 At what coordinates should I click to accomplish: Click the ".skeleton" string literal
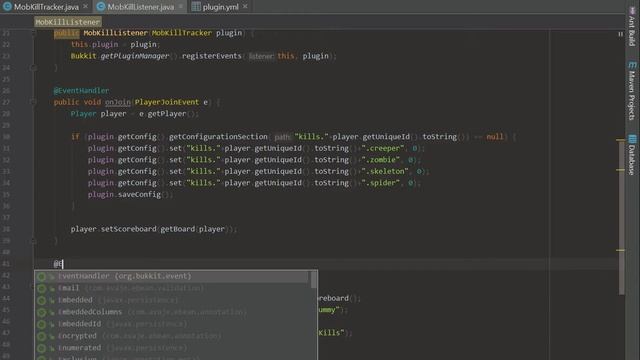(385, 171)
